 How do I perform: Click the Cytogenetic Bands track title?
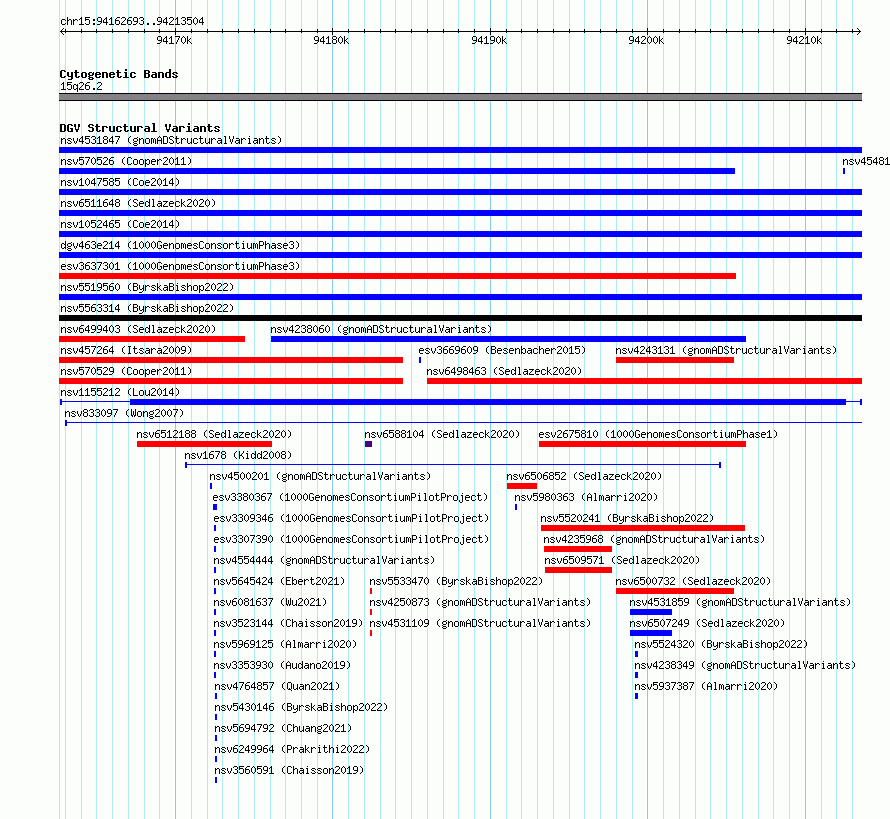[119, 74]
